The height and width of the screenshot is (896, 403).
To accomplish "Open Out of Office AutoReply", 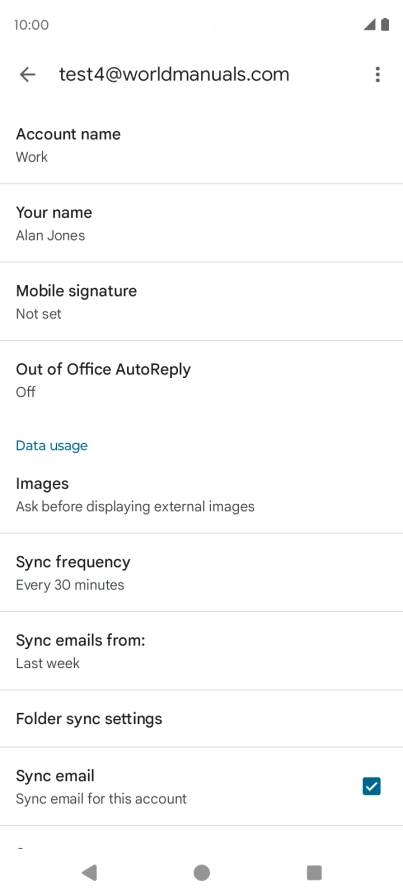I will click(x=201, y=380).
